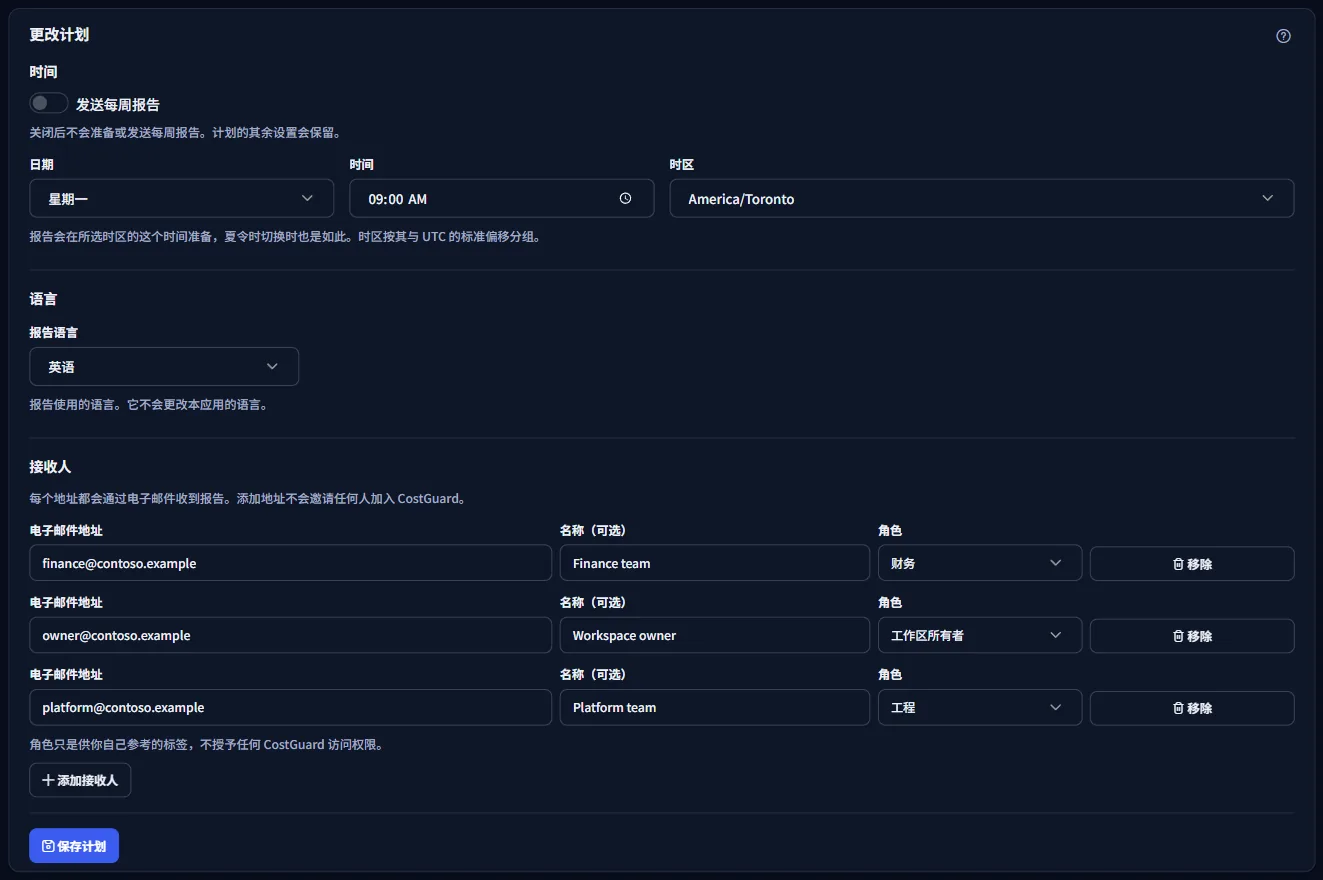Remove the platform@contoso.example recipient

[x=1192, y=707]
